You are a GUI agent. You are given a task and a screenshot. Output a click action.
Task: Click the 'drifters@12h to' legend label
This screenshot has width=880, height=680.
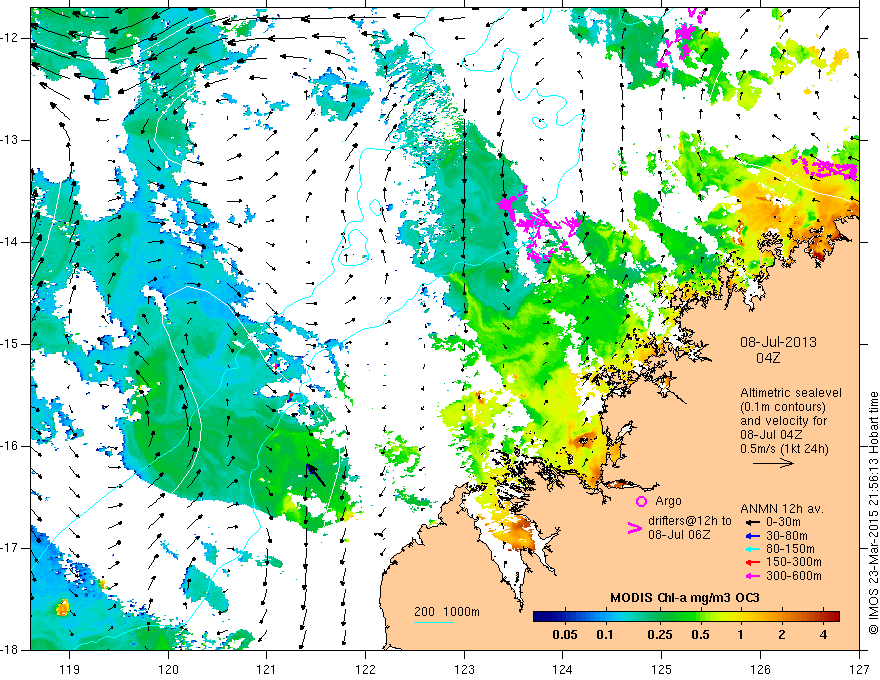coord(690,521)
